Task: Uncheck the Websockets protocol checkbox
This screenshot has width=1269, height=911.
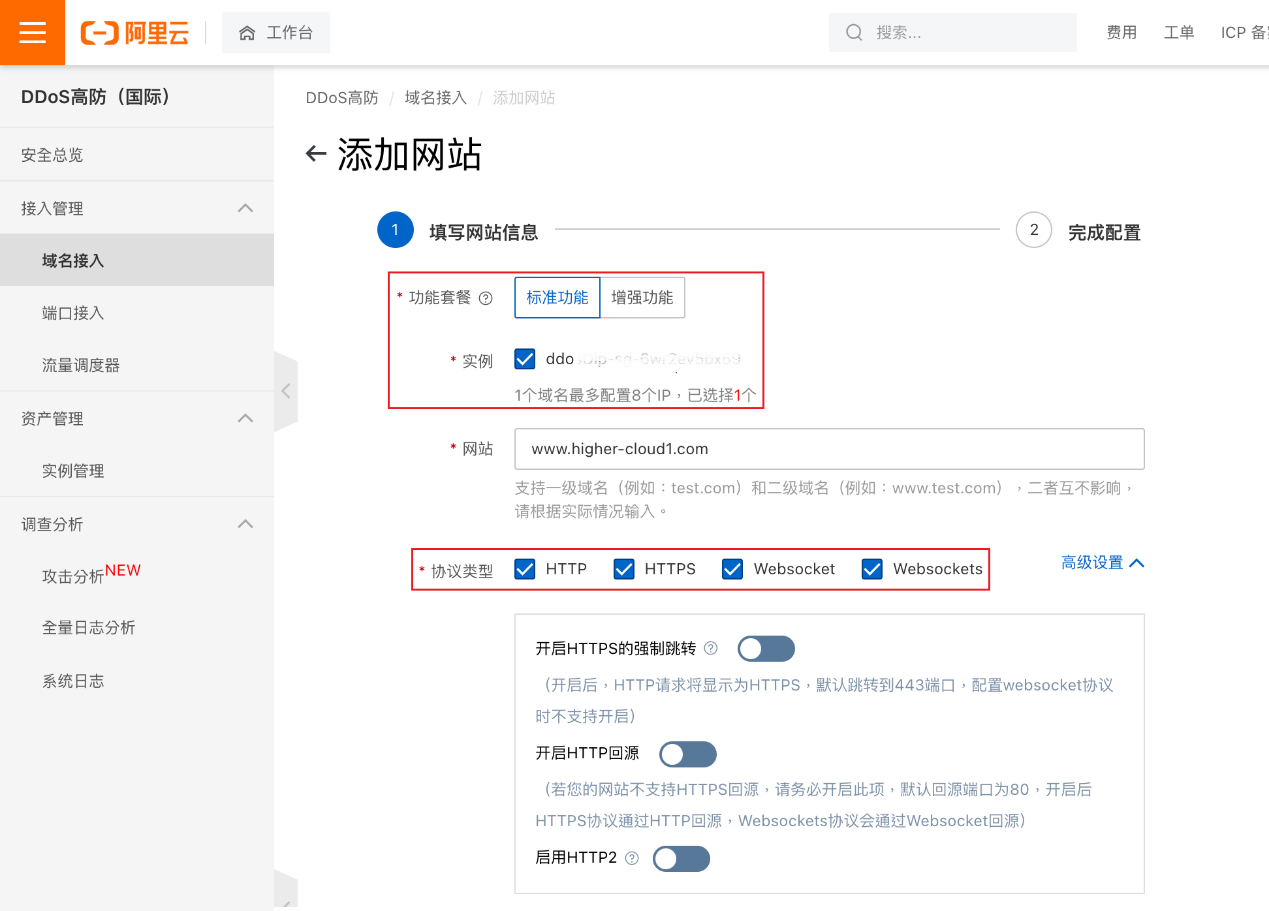Action: pos(872,569)
